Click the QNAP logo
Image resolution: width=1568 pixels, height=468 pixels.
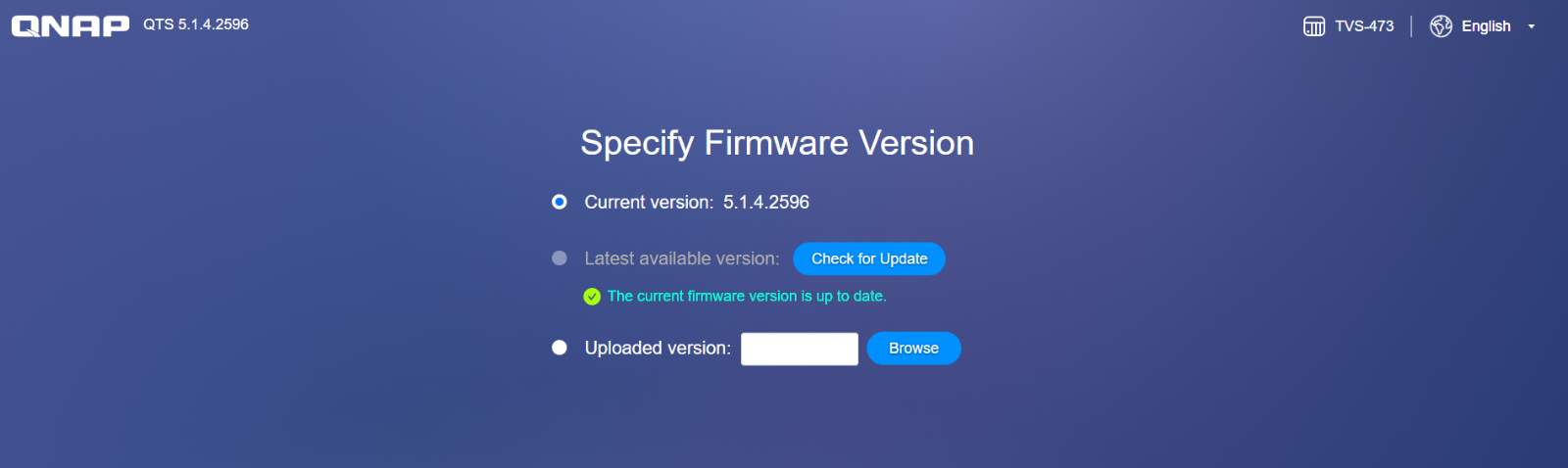click(70, 25)
